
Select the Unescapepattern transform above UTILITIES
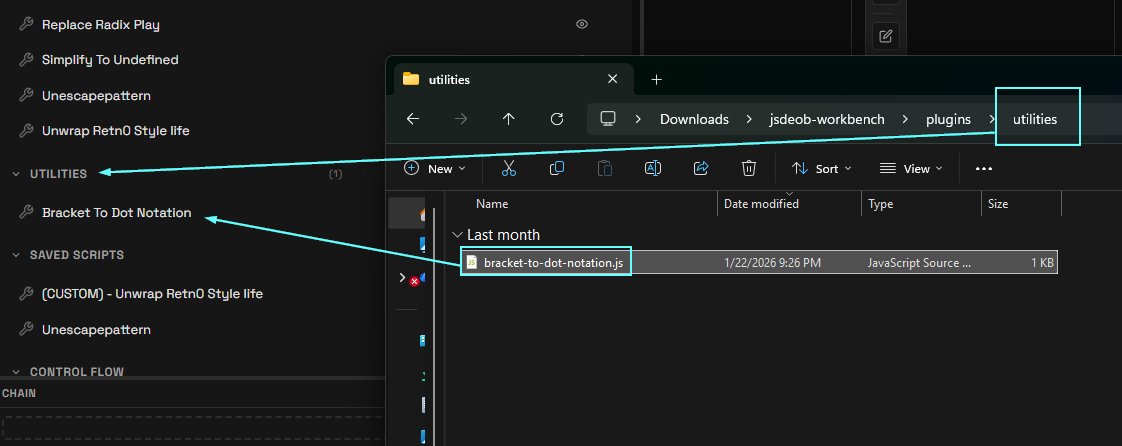point(97,96)
